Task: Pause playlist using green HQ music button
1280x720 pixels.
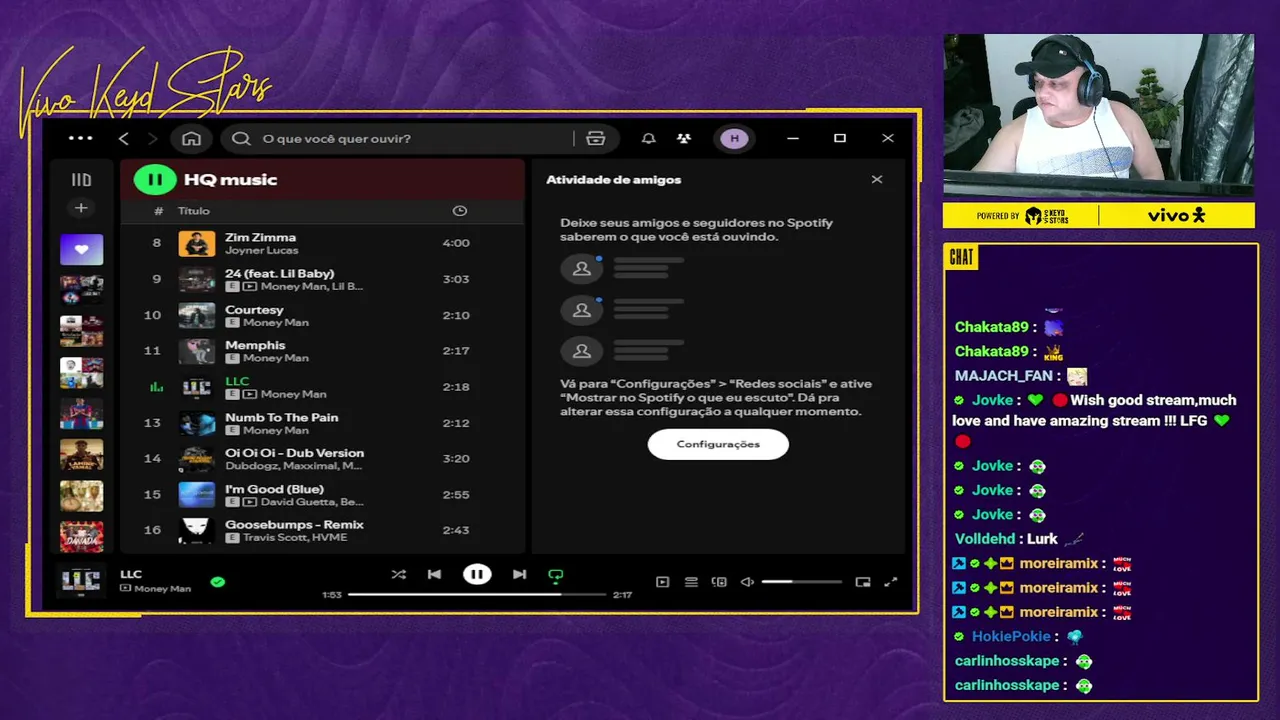Action: tap(155, 180)
